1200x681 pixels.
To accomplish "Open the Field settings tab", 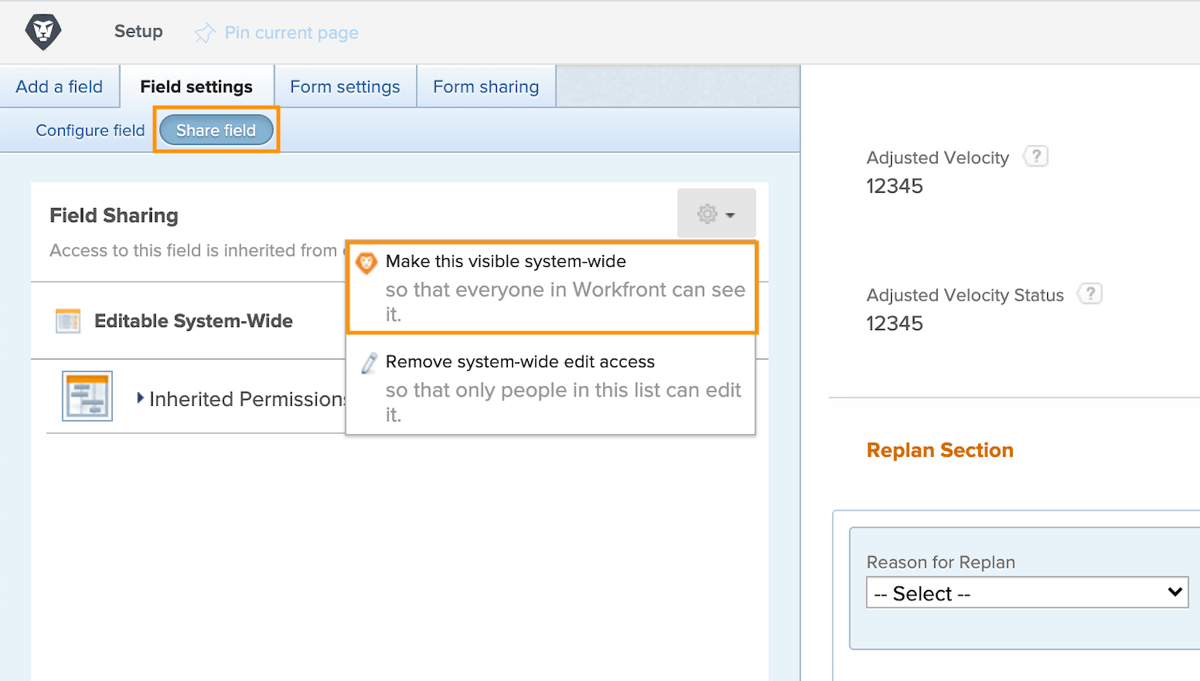I will 197,86.
